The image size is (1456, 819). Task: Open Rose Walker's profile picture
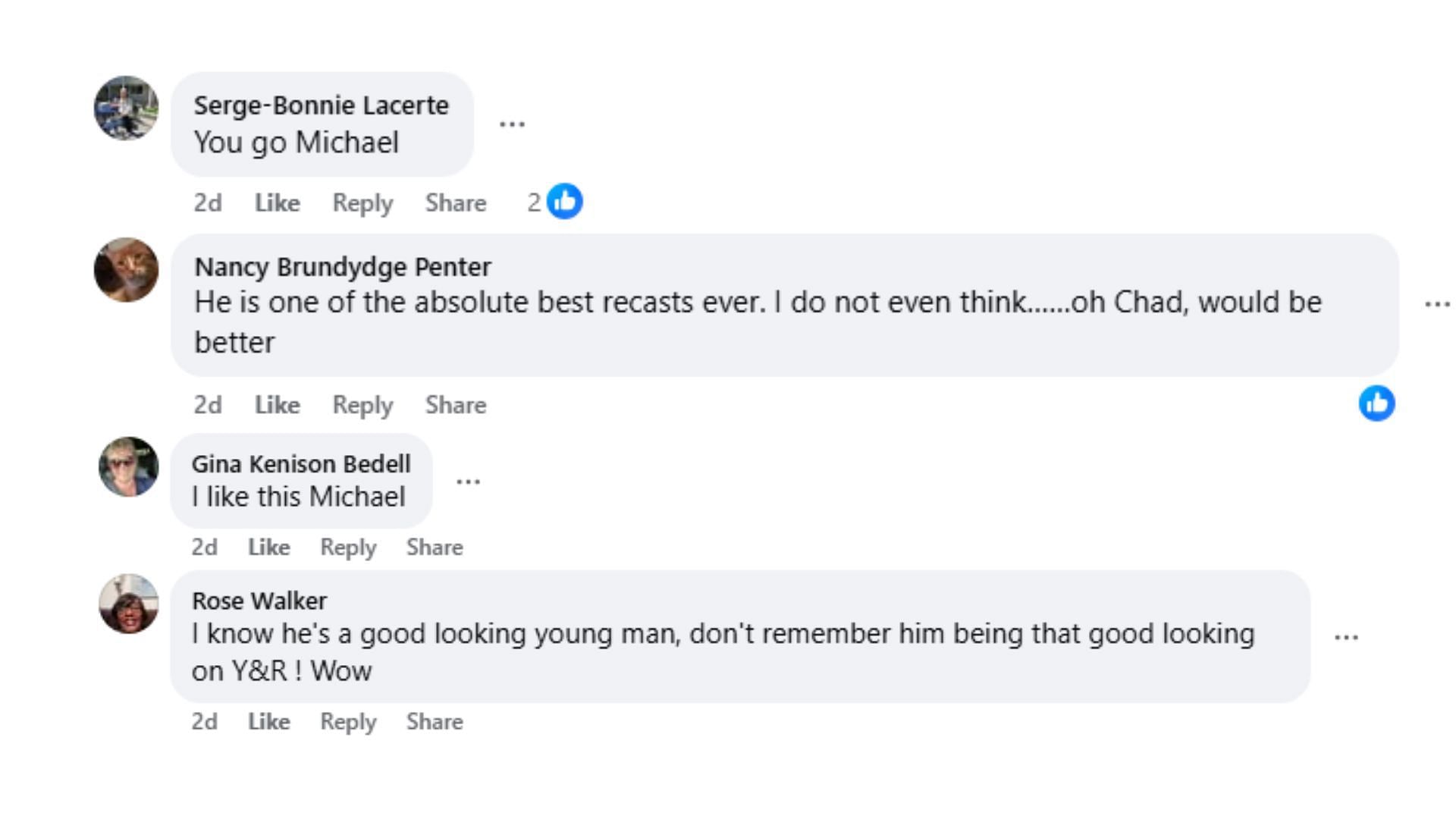coord(128,604)
